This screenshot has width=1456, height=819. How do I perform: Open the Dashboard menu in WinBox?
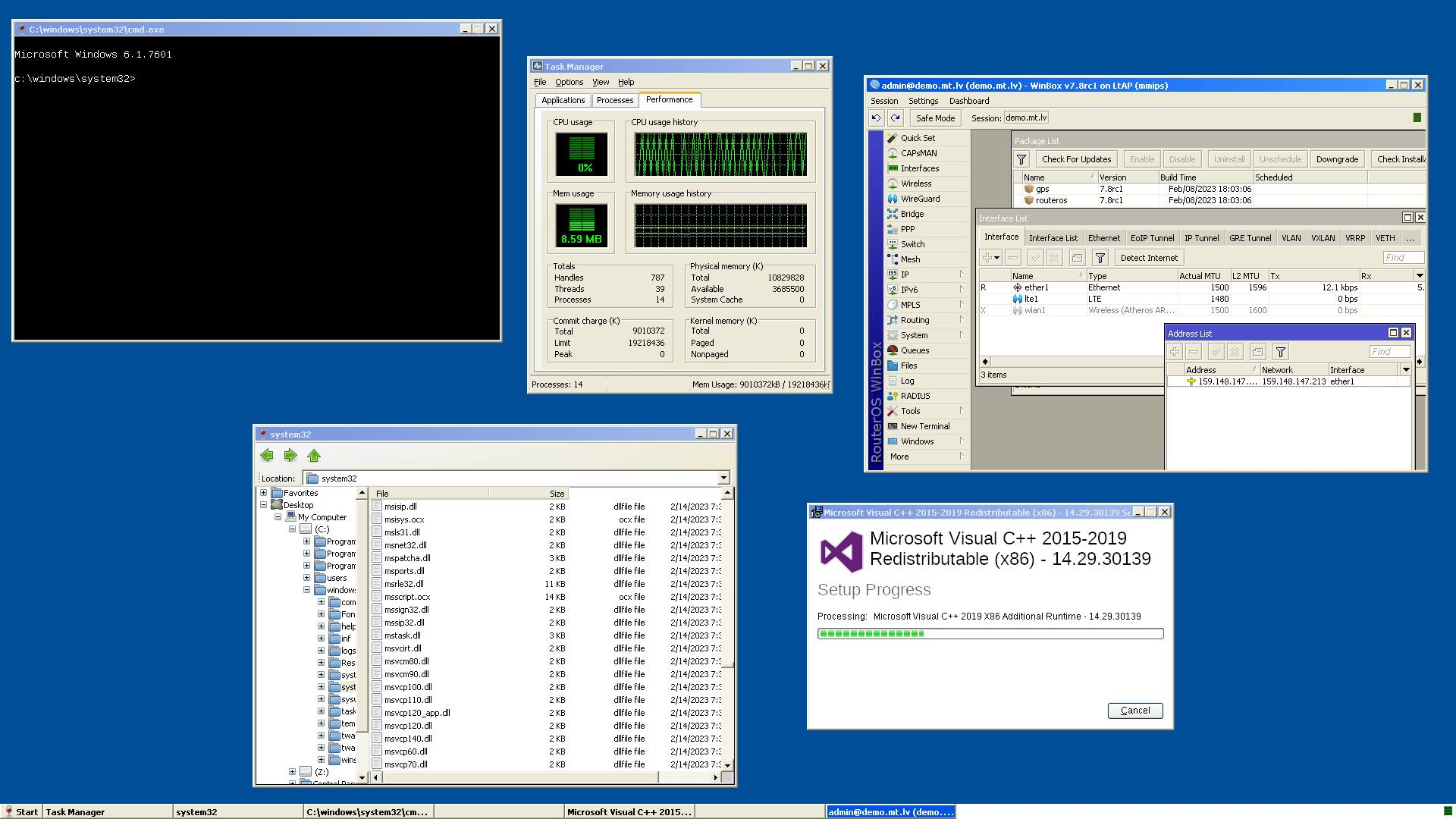969,101
